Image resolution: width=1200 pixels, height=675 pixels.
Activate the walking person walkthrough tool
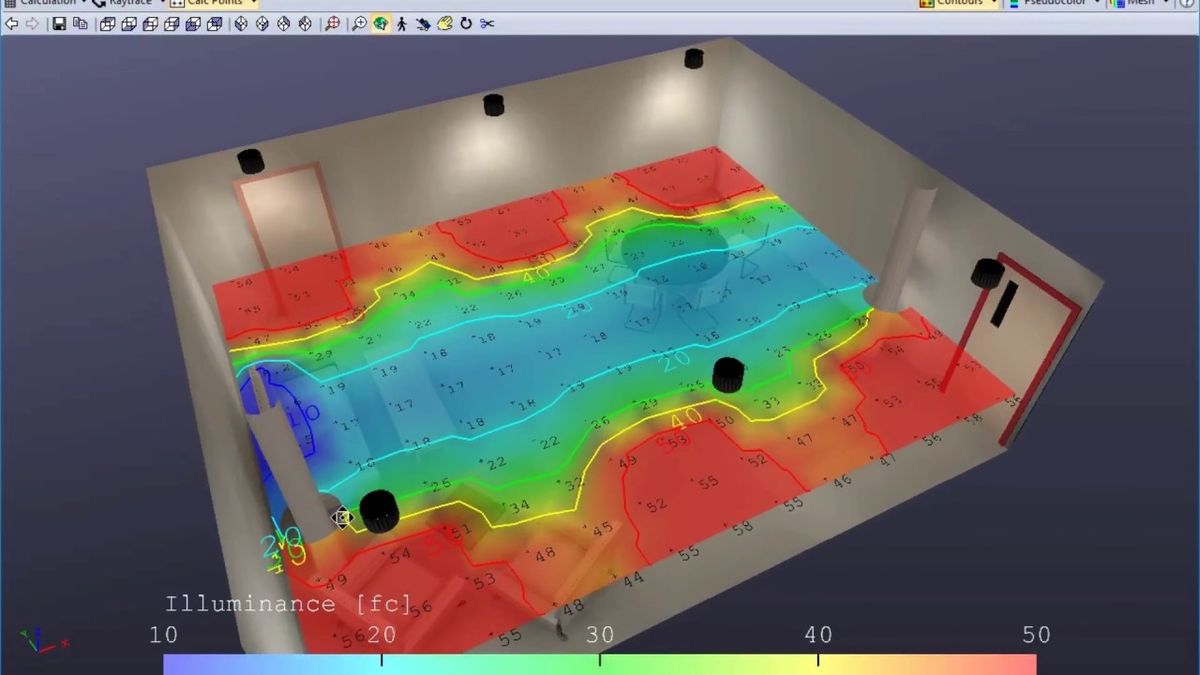(x=401, y=23)
